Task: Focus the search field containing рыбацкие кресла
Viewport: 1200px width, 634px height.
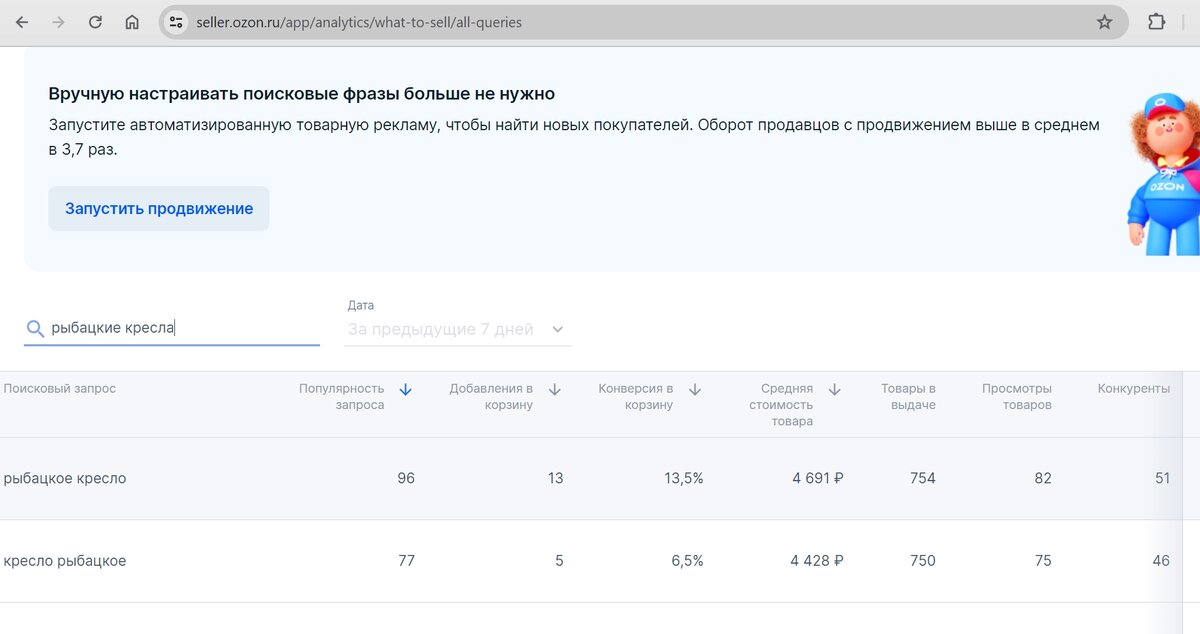Action: point(172,328)
